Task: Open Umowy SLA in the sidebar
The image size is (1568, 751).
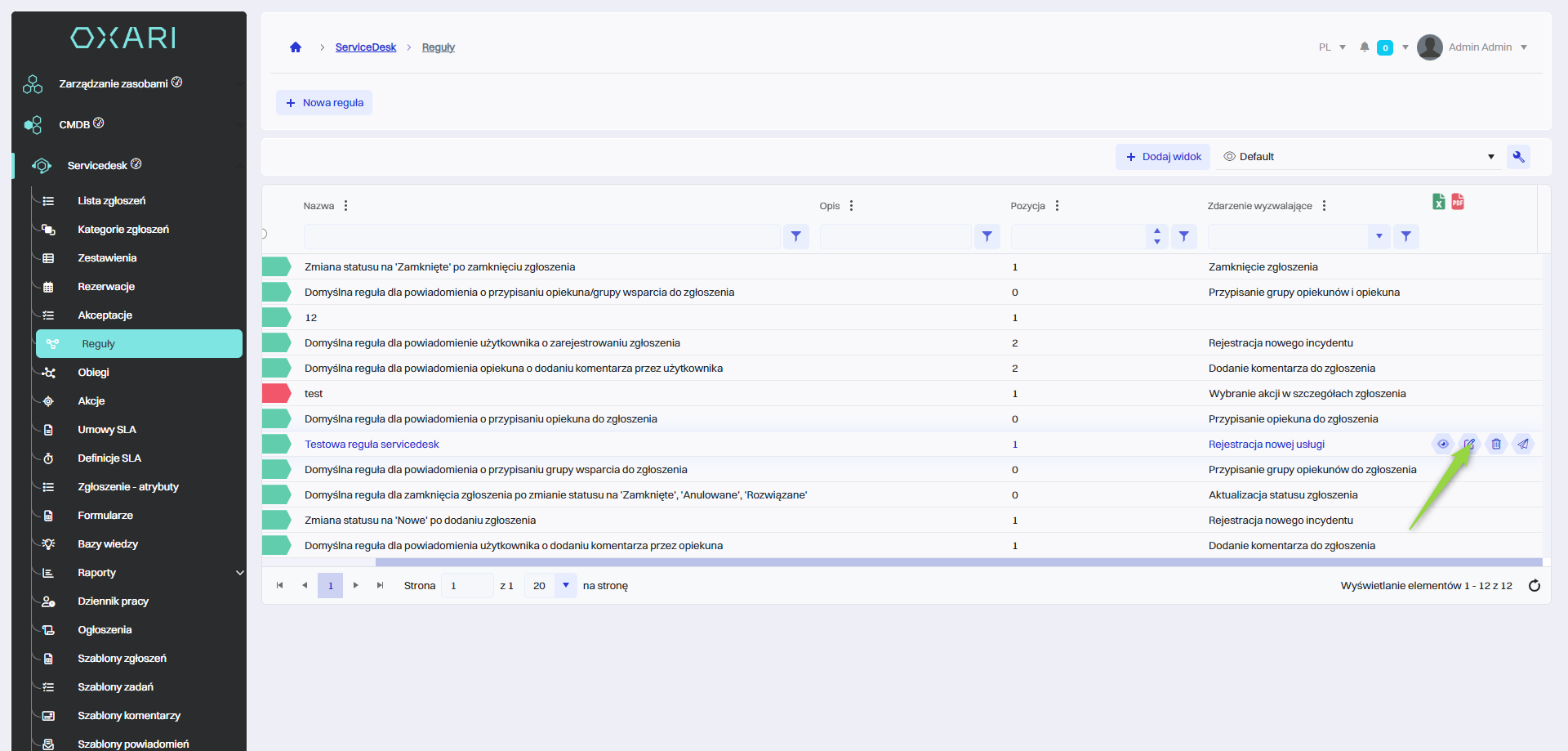Action: [x=107, y=430]
